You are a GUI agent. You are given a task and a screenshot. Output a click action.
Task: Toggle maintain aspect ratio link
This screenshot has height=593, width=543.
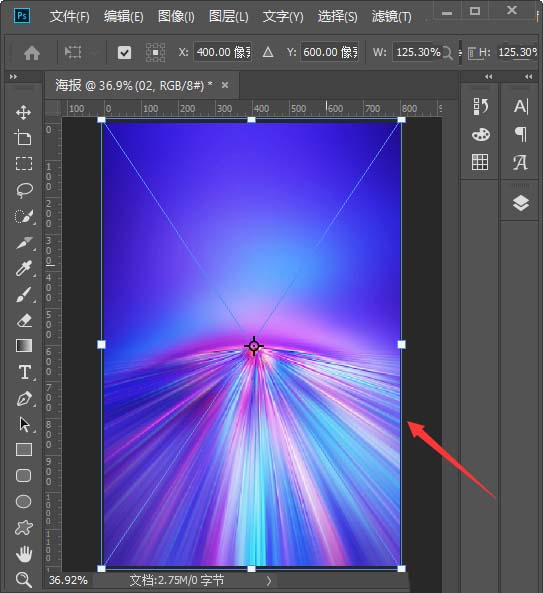pos(460,52)
